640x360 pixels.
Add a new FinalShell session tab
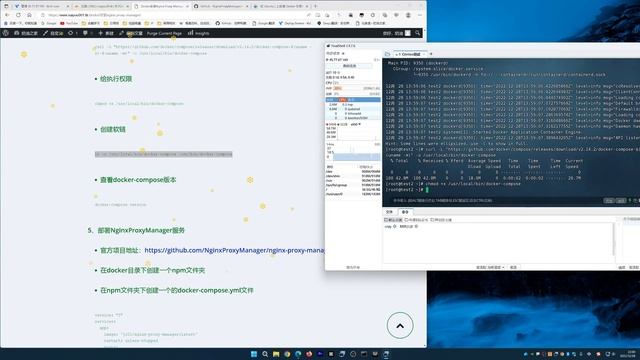[x=431, y=54]
